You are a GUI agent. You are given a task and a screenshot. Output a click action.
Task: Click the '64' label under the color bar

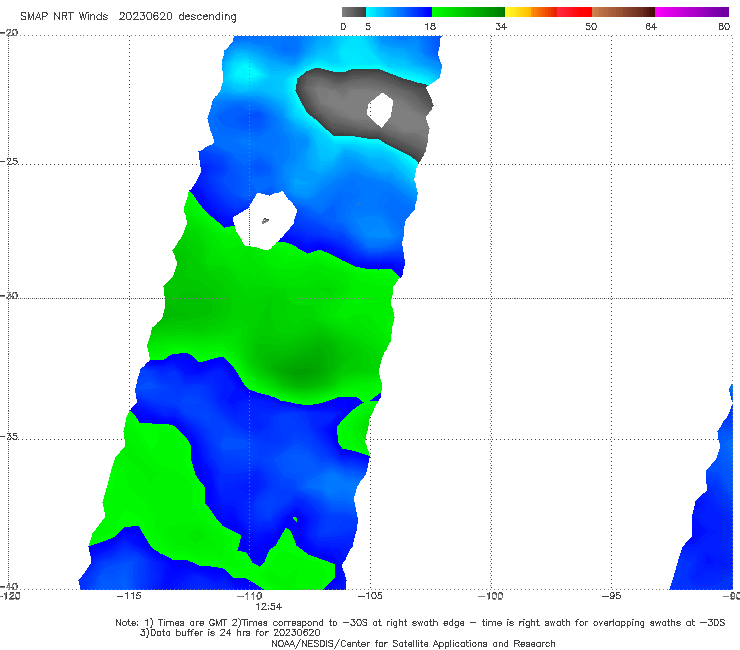[x=651, y=27]
